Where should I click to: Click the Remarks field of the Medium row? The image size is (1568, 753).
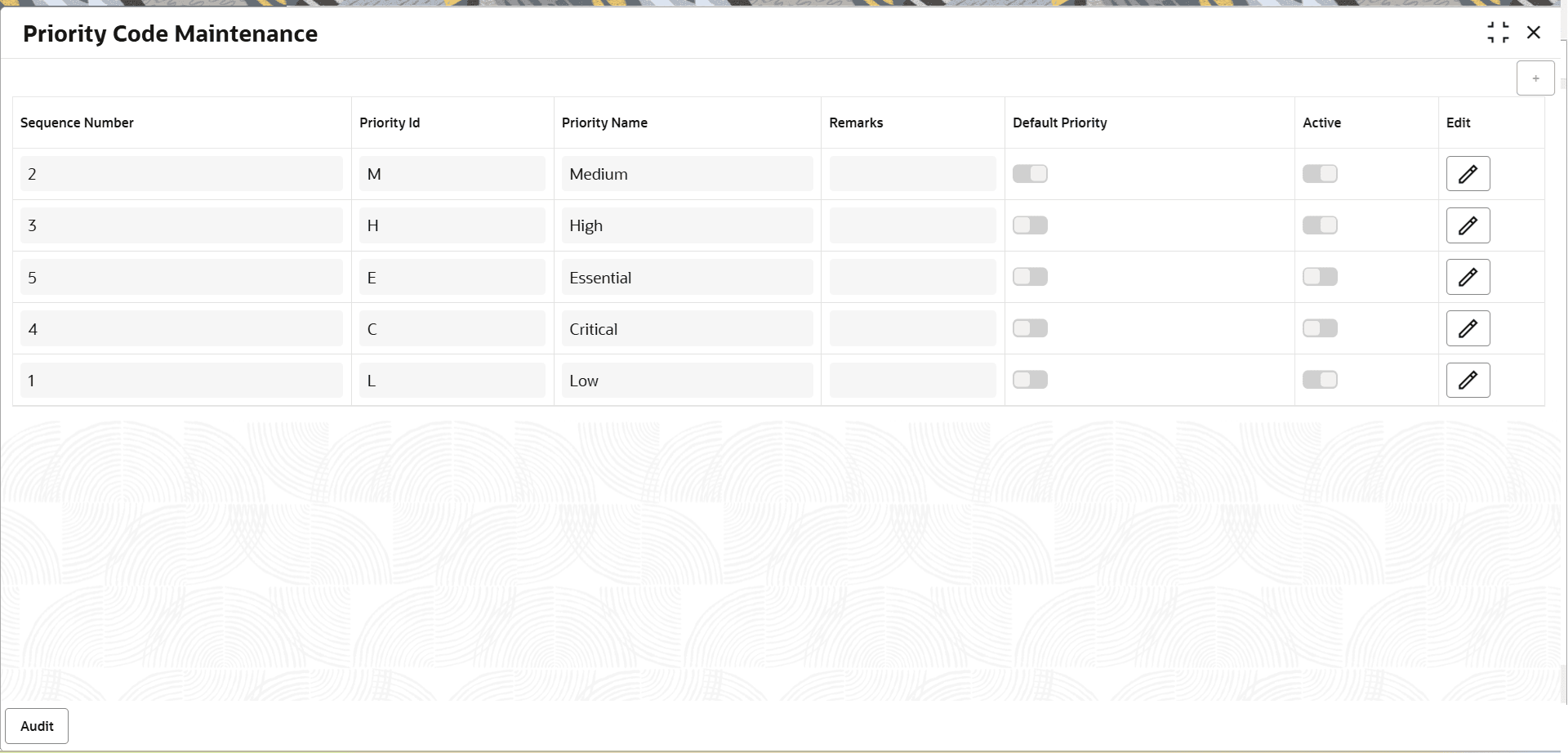(912, 173)
